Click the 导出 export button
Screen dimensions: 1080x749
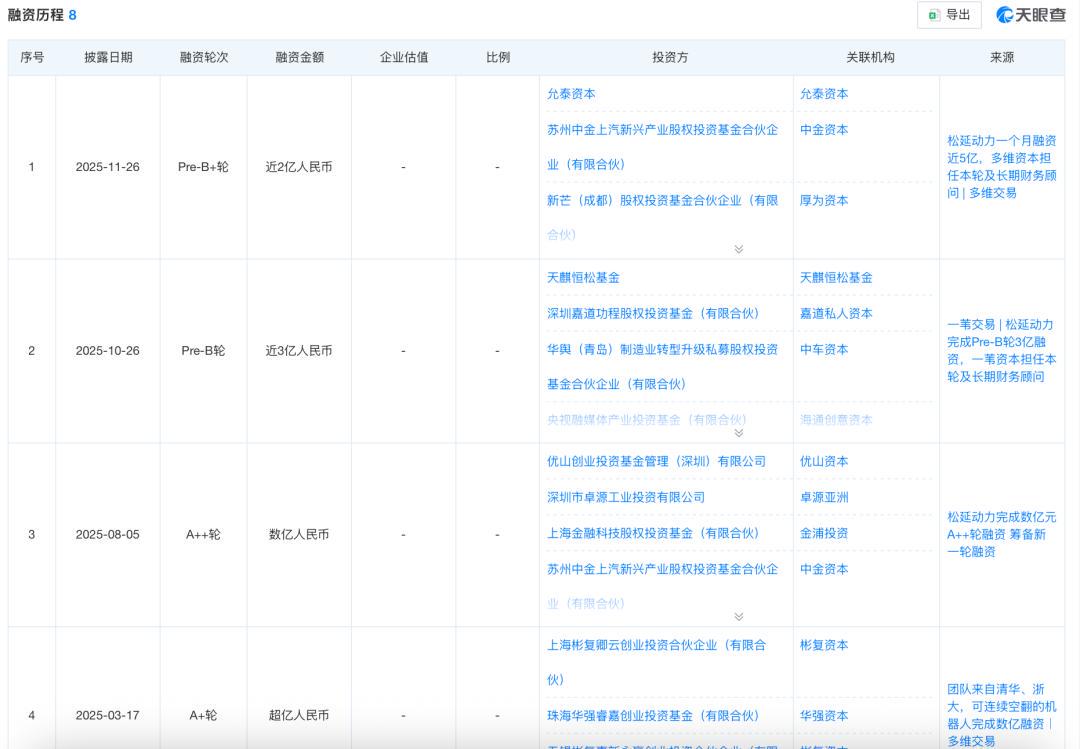point(948,15)
